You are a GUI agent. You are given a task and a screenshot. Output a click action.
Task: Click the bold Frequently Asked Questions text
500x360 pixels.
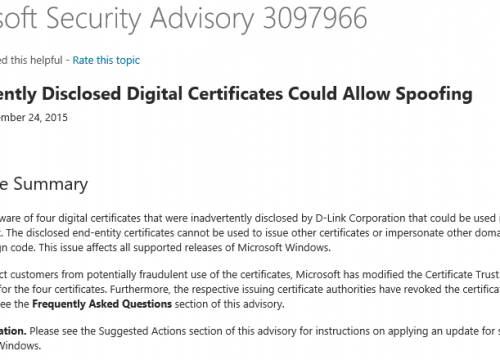coord(102,304)
